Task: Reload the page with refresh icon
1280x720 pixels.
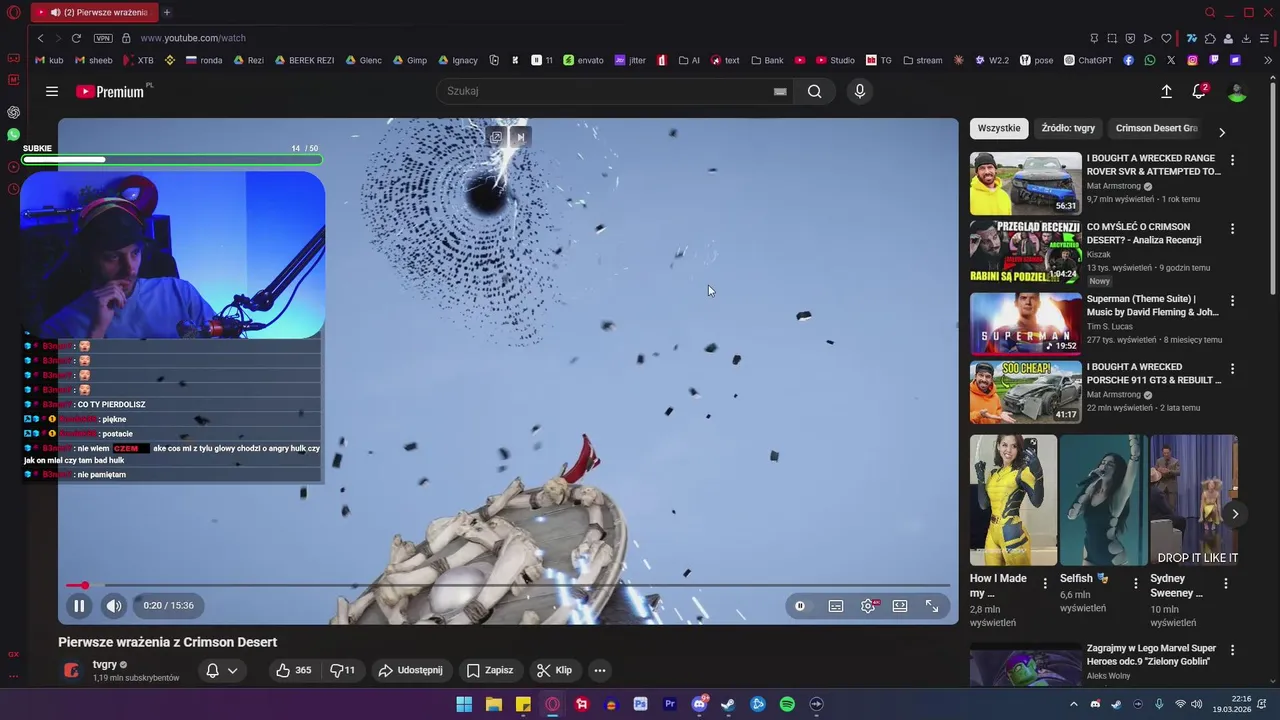Action: point(76,38)
